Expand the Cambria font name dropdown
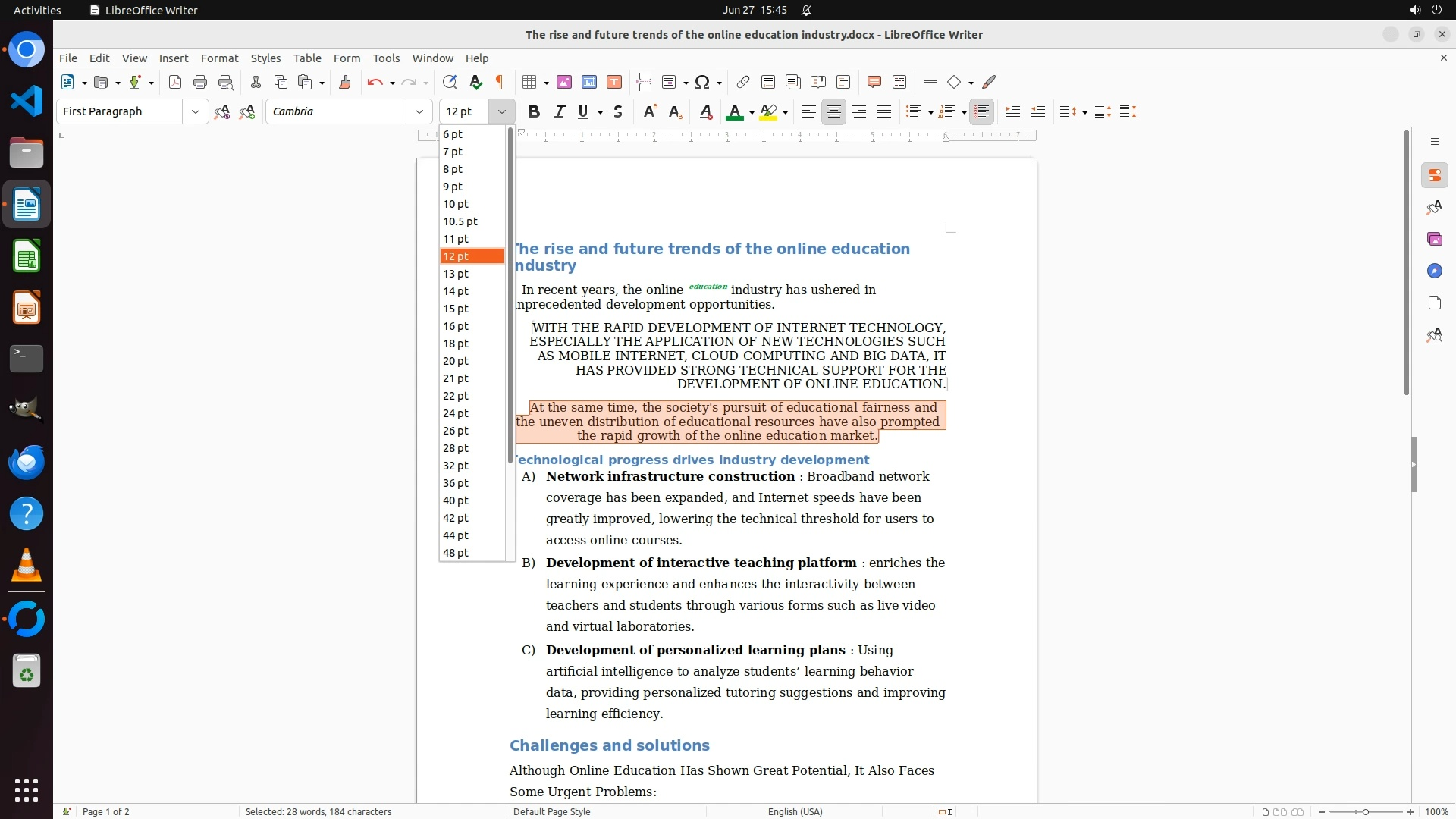This screenshot has height=819, width=1456. (419, 111)
